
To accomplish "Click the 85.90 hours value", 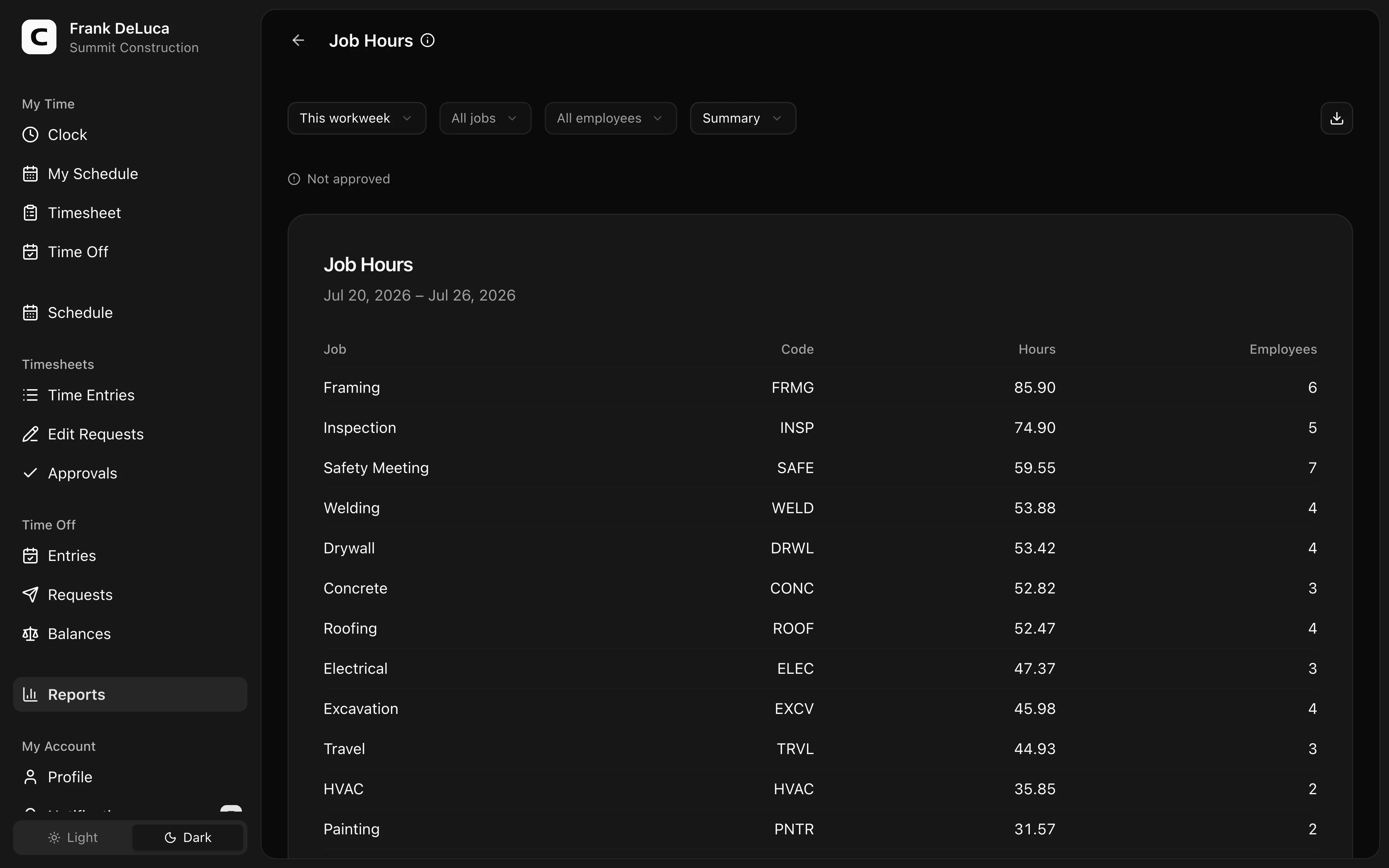I will [x=1035, y=388].
